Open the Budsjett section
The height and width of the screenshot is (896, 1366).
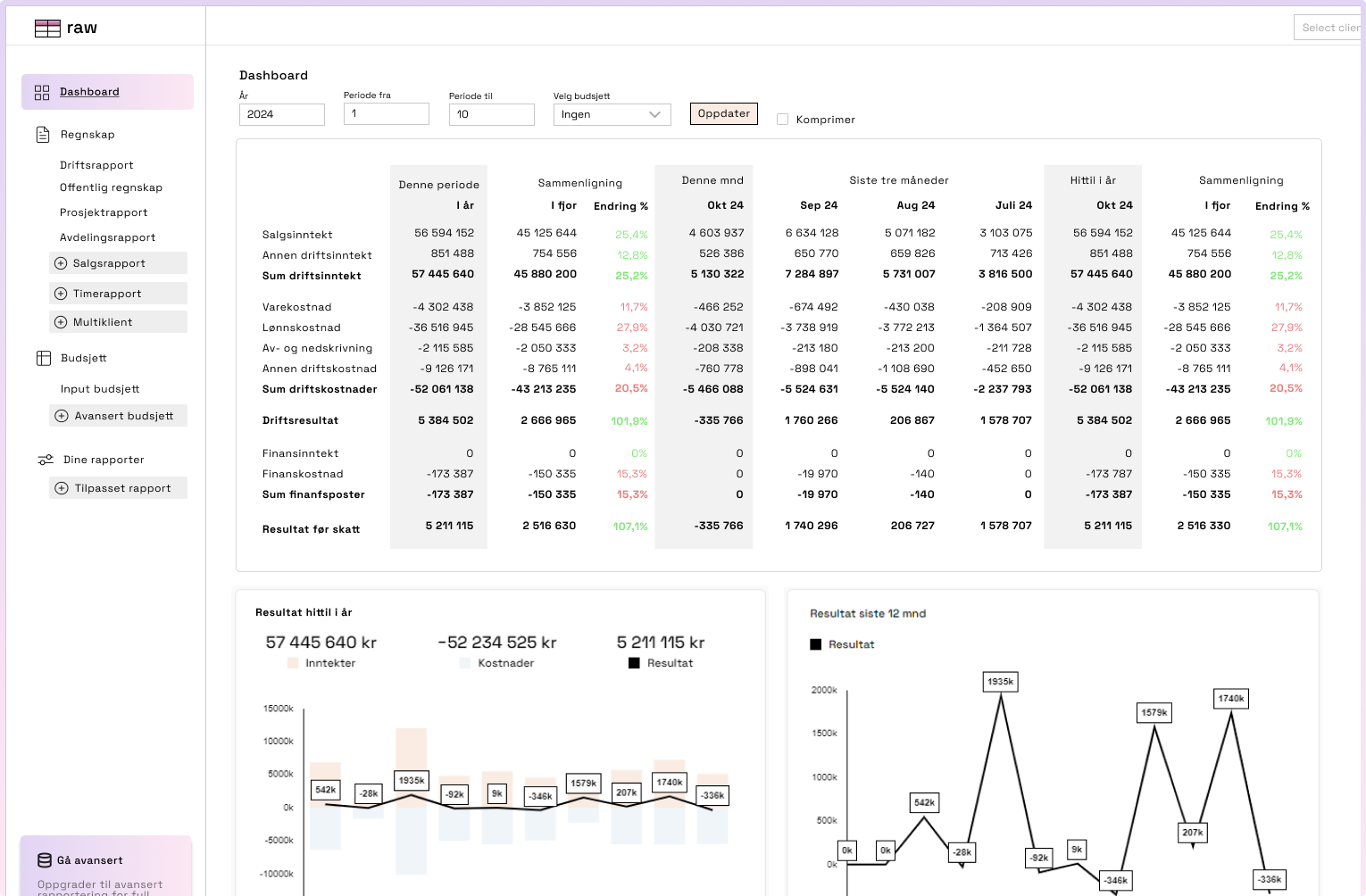pyautogui.click(x=84, y=358)
